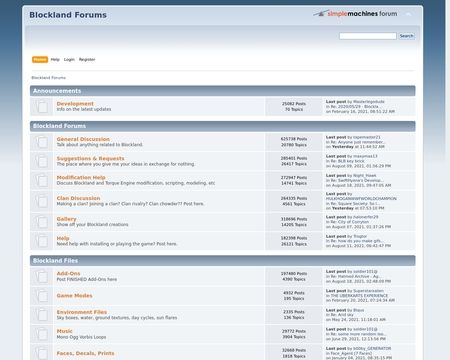
Task: Open poster profile Superstarxalien
Action: pyautogui.click(x=368, y=291)
